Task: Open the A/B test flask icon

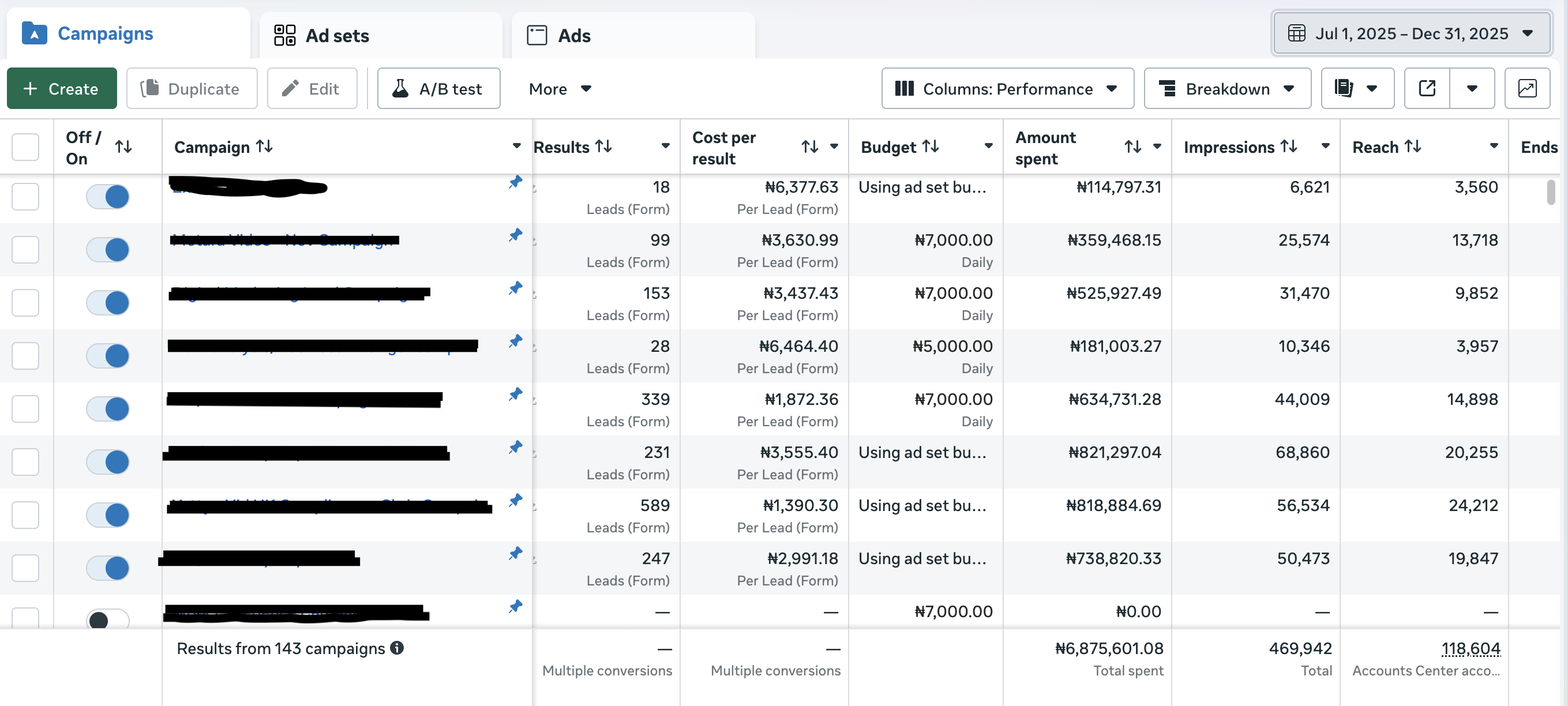Action: pos(400,88)
